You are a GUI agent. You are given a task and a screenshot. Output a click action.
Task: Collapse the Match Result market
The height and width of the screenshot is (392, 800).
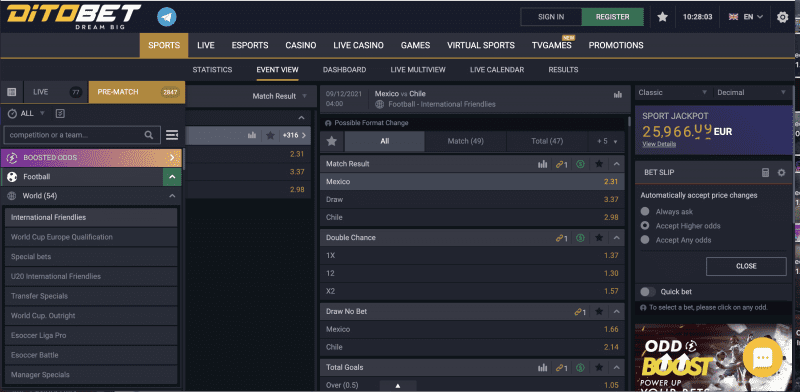(x=616, y=164)
